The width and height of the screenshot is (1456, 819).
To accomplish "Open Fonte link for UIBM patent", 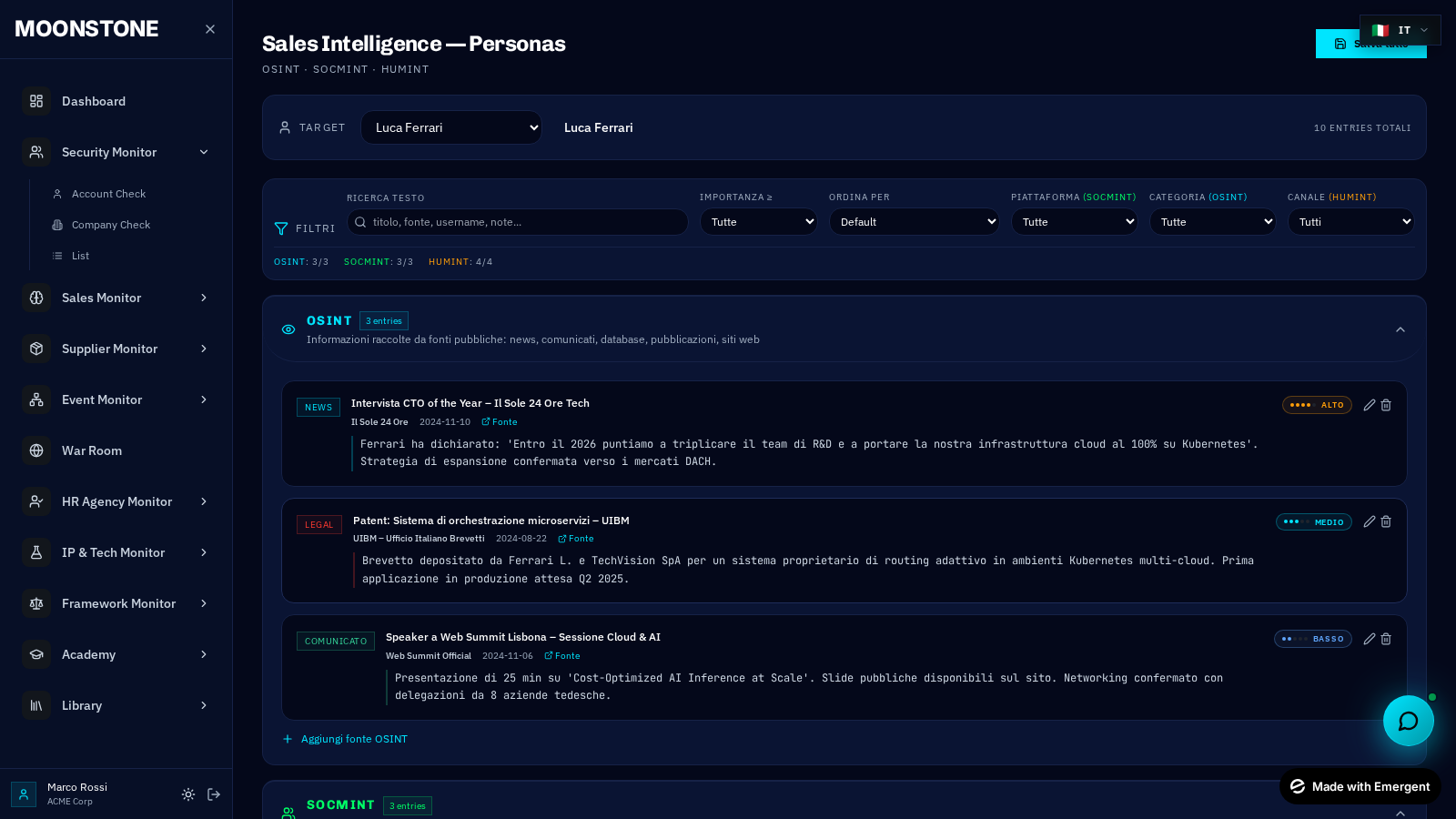I will (576, 539).
